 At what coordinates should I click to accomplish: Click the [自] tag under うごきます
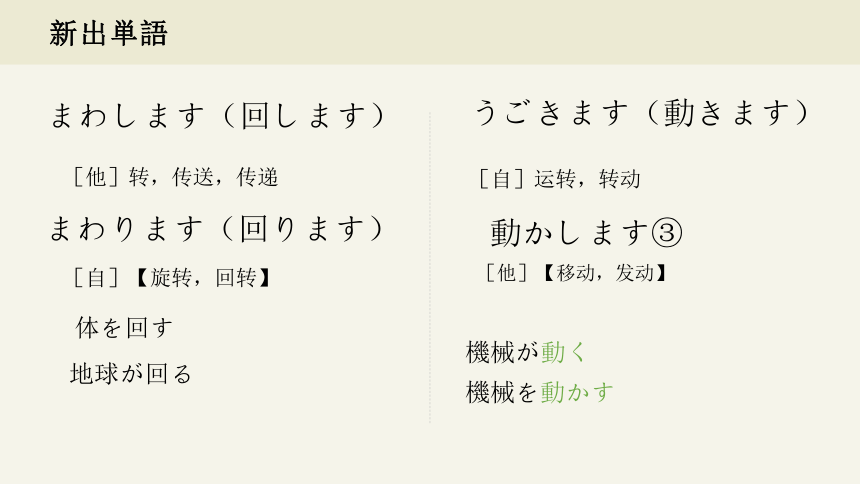(x=501, y=179)
